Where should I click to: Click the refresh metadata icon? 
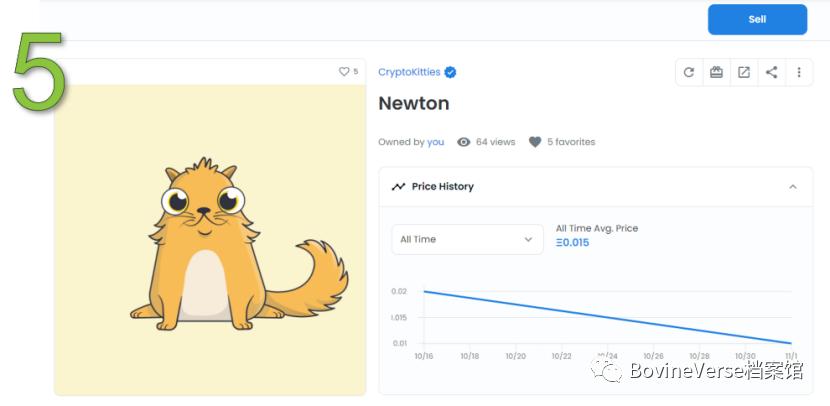coord(688,72)
